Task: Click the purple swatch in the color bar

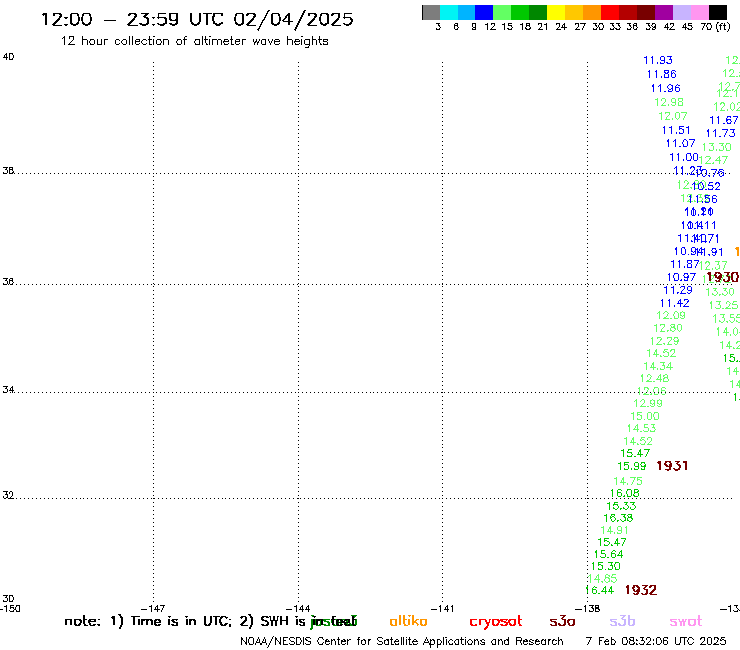Action: point(663,12)
